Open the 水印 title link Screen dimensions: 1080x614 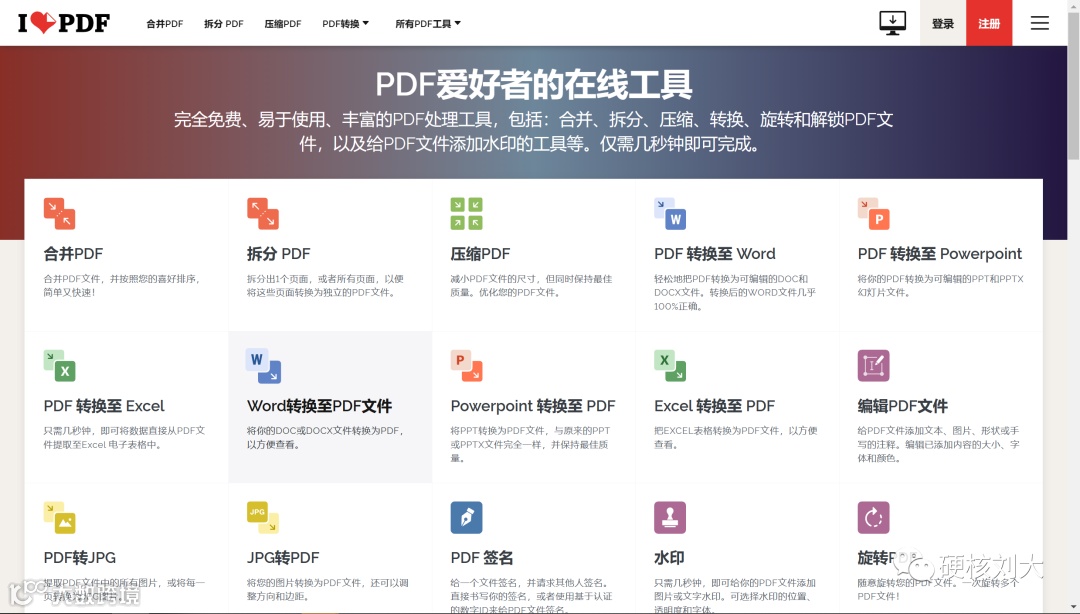point(669,557)
